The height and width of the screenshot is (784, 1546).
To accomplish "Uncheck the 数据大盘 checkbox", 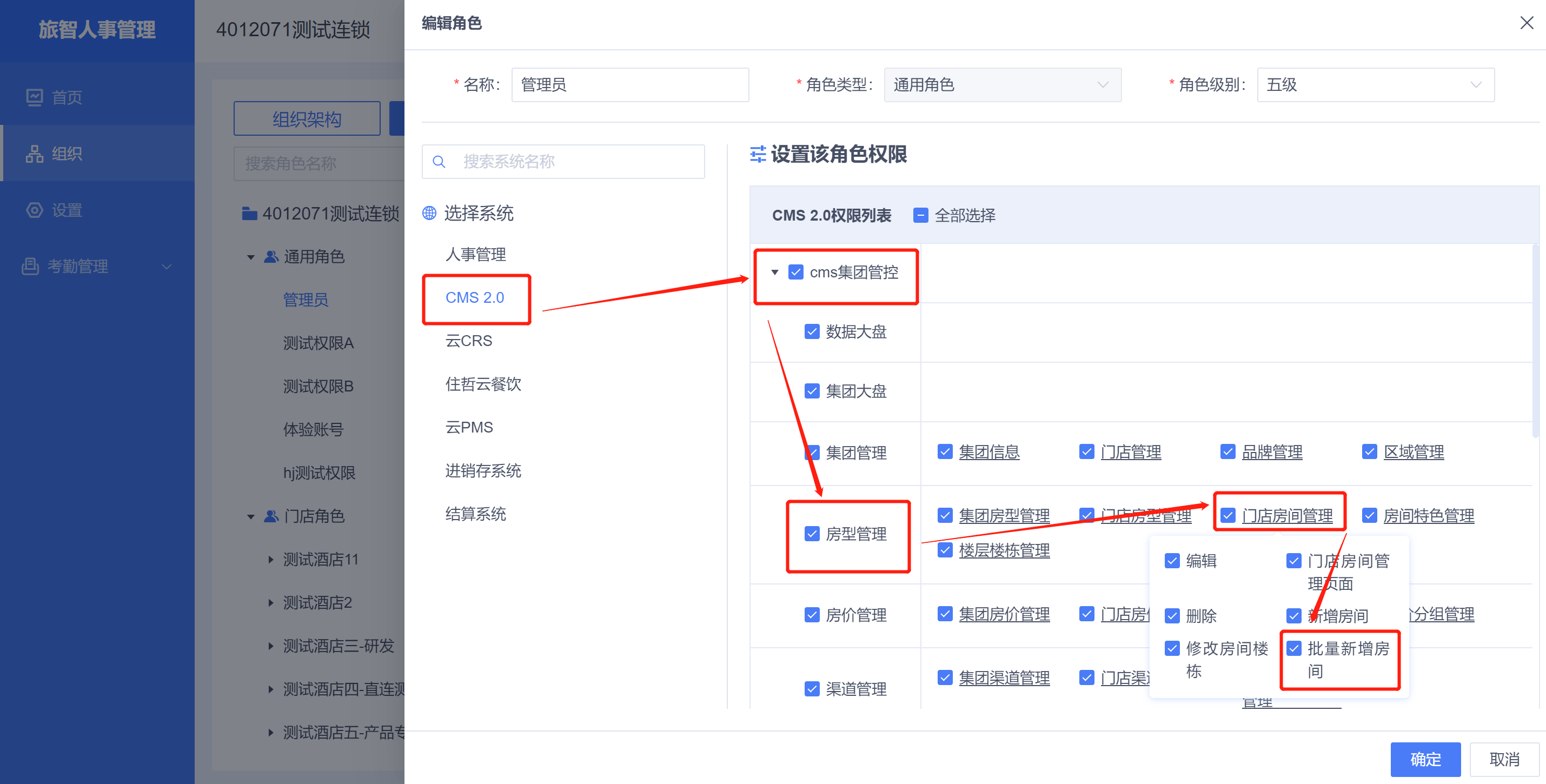I will [812, 332].
